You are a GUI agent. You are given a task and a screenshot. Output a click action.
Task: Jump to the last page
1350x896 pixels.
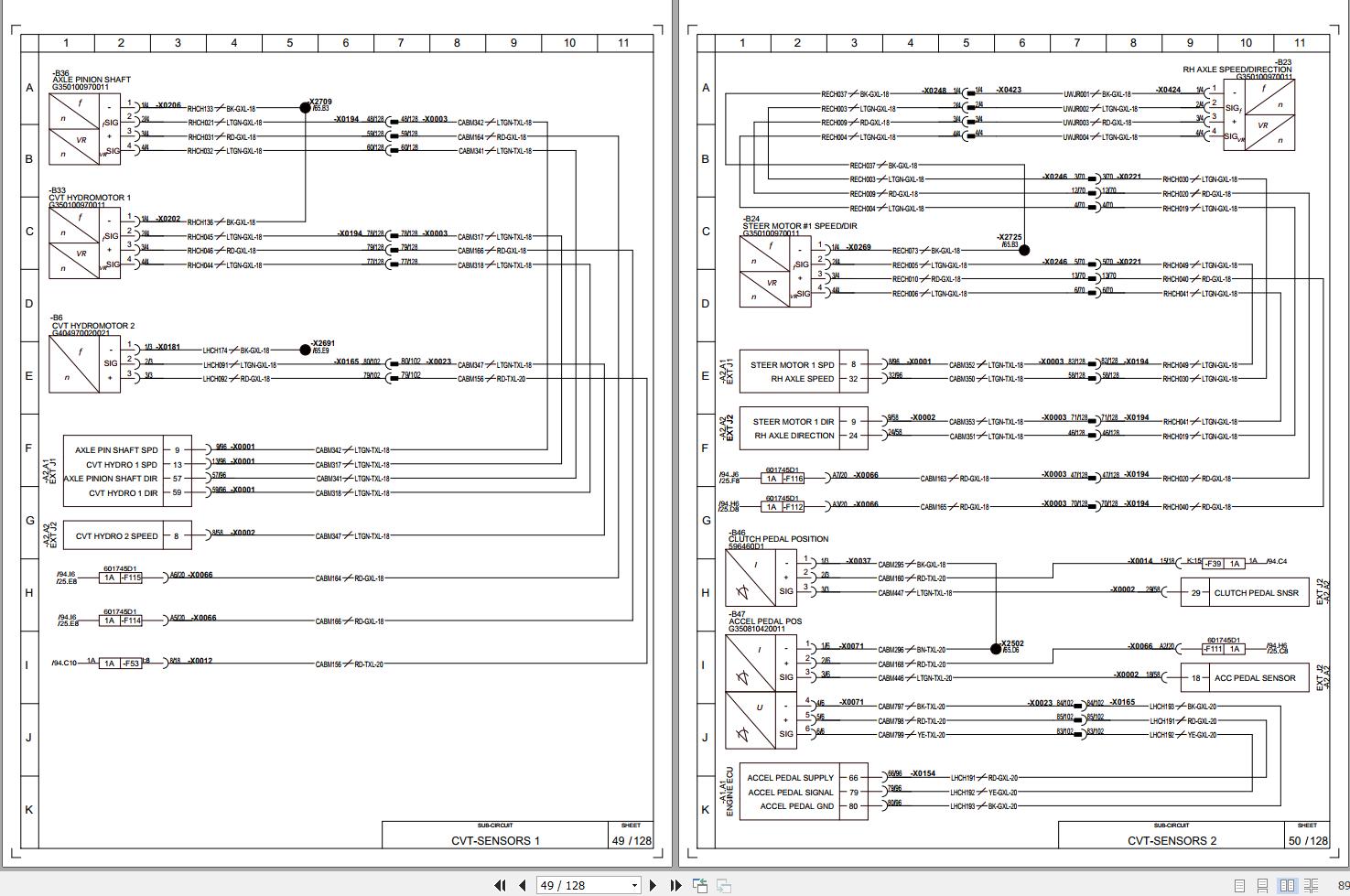[675, 885]
